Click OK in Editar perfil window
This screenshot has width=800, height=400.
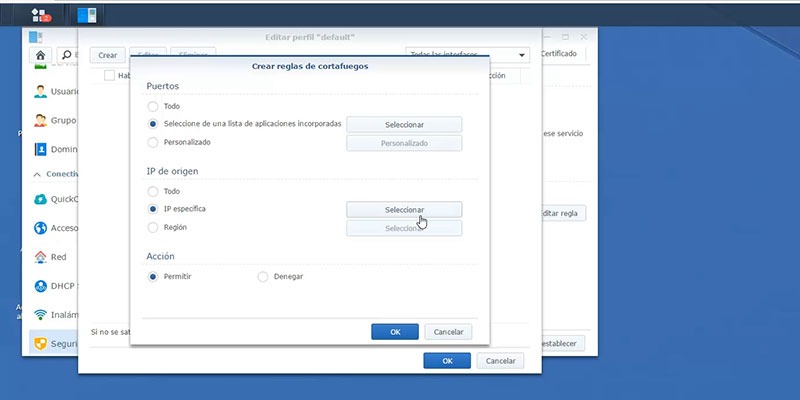pyautogui.click(x=447, y=361)
